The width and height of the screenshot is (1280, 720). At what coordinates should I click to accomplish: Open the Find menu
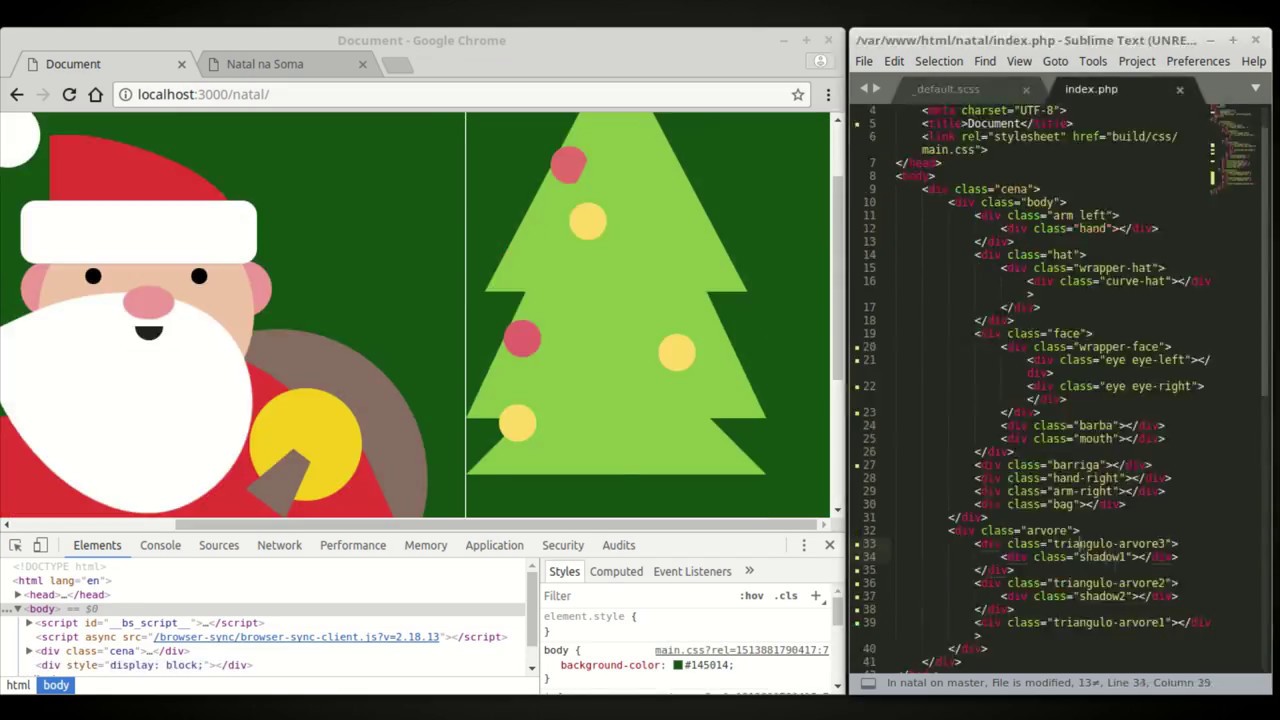[x=985, y=61]
